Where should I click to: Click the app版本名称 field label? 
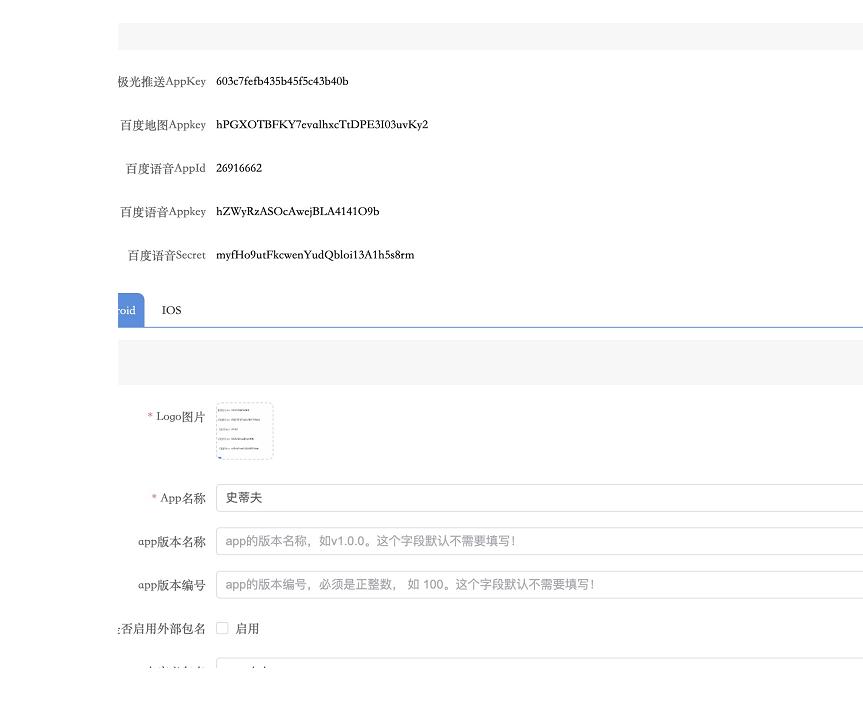[x=172, y=542]
